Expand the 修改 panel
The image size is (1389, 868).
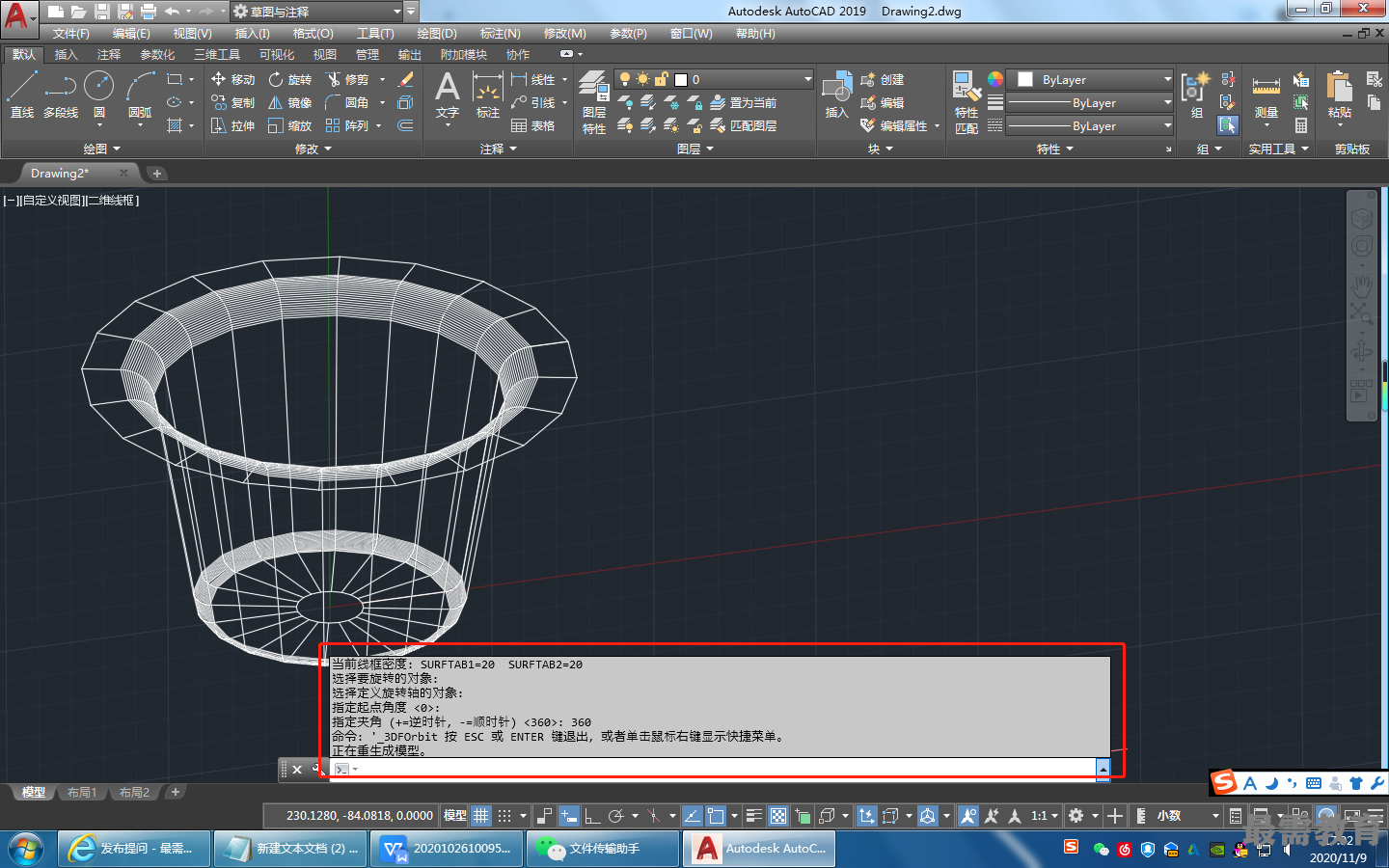click(x=313, y=149)
